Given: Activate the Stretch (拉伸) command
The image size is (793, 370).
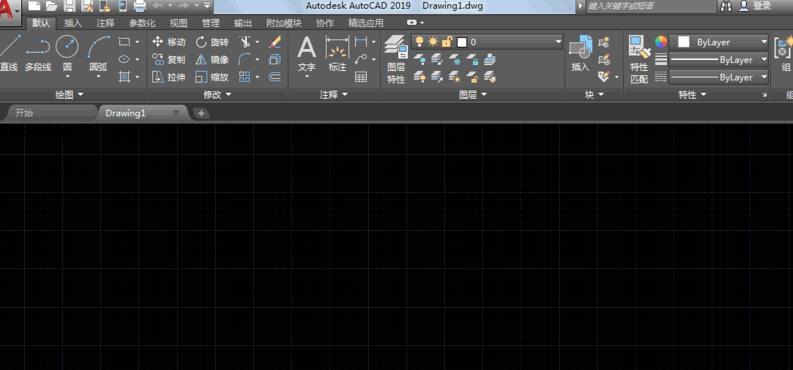Looking at the screenshot, I should coord(169,77).
